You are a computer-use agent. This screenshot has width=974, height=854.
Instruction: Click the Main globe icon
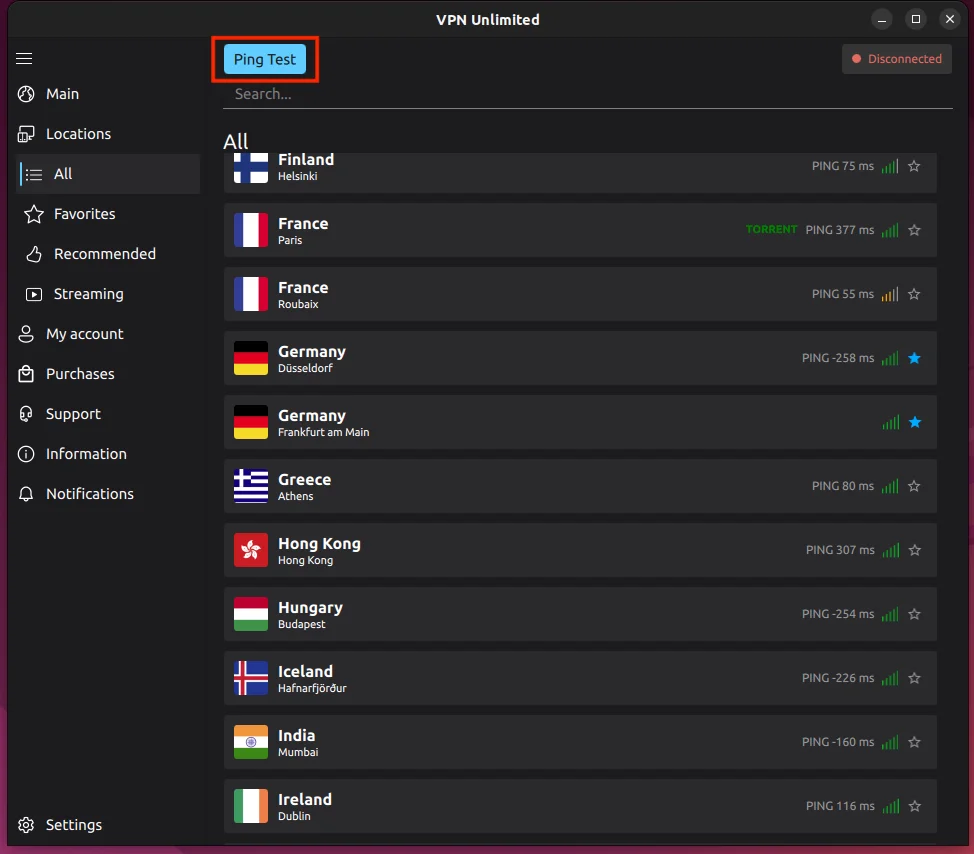[x=26, y=94]
